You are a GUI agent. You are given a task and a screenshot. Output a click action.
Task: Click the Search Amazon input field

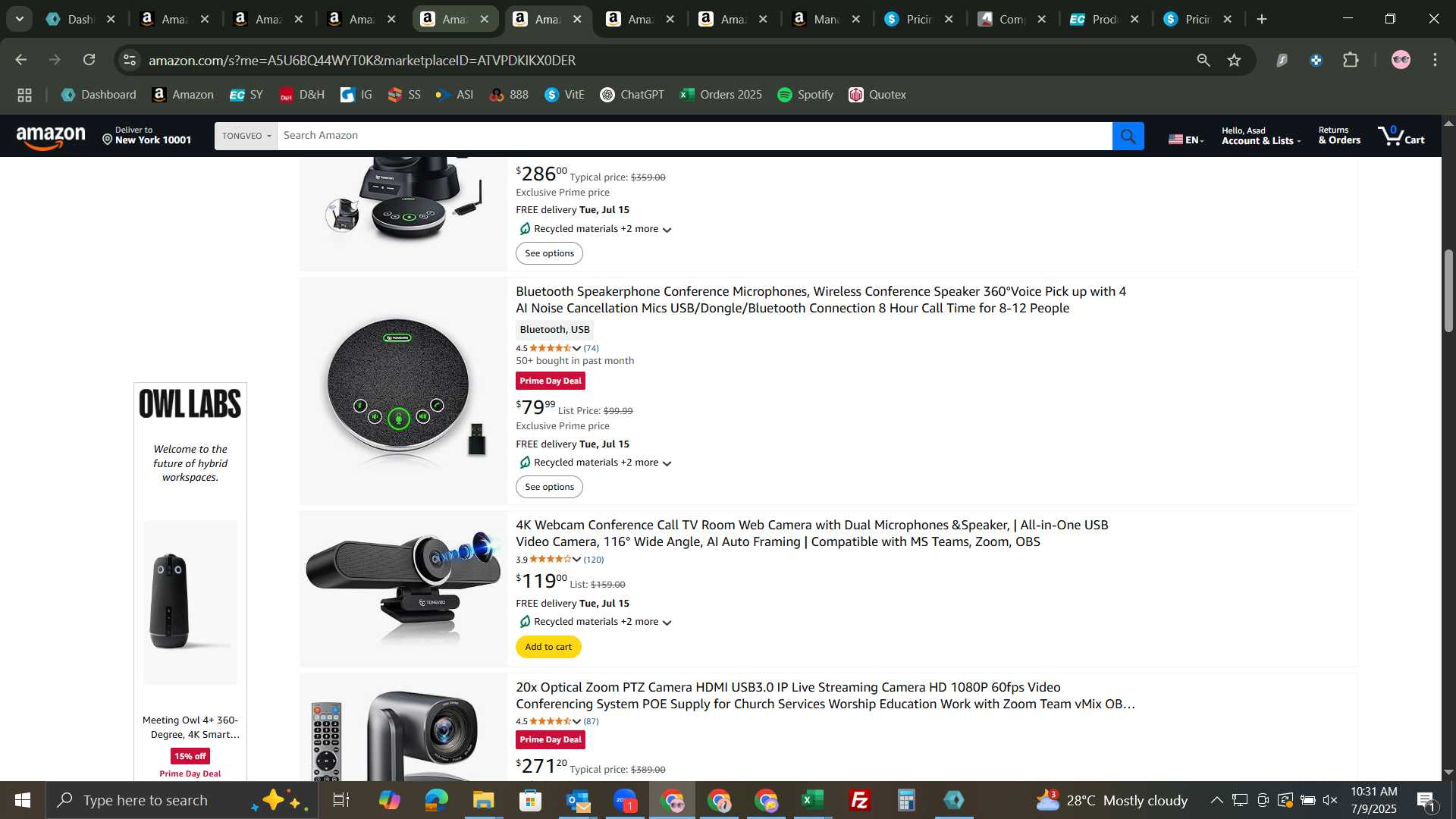click(694, 136)
